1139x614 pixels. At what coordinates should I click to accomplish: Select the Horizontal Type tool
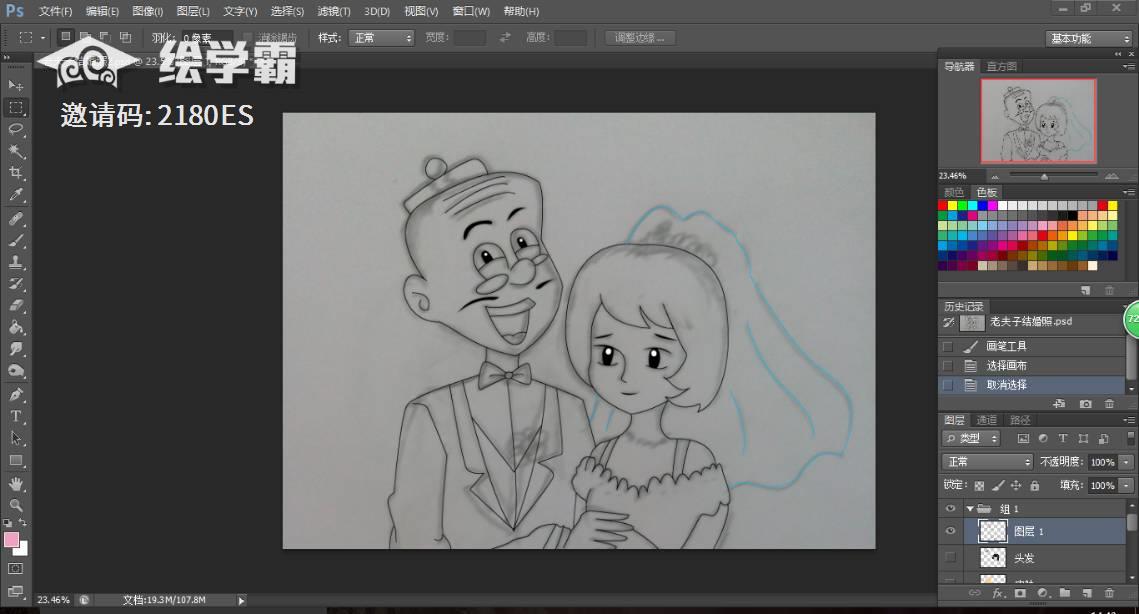16,417
